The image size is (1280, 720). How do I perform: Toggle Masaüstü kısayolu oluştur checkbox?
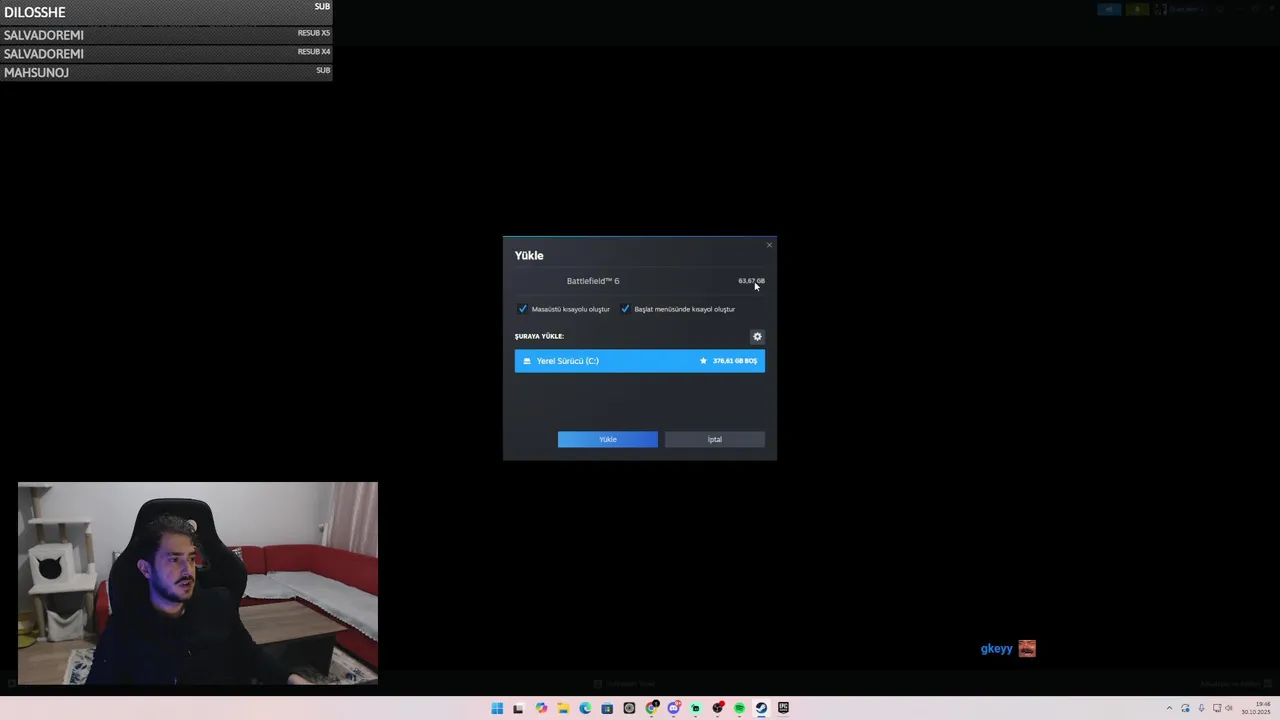[x=522, y=309]
